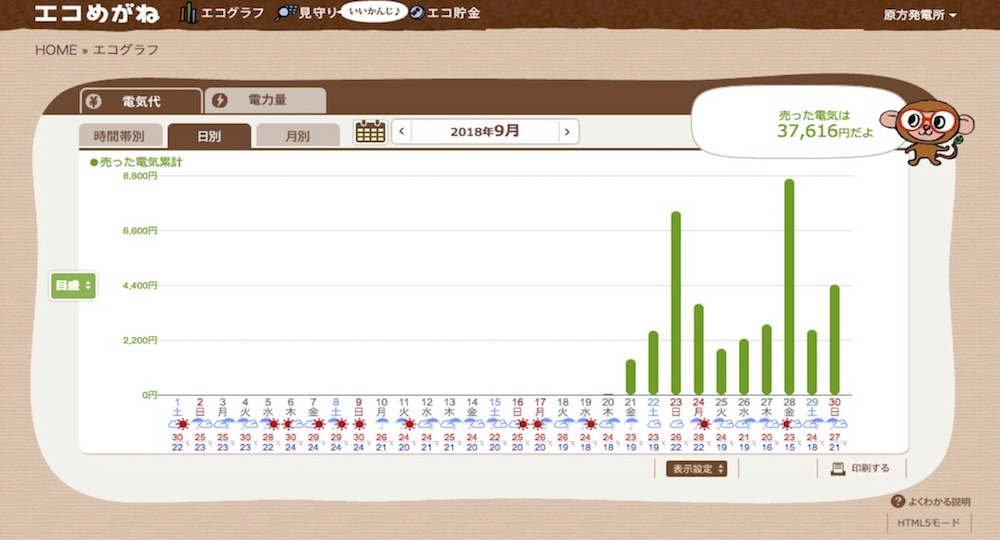This screenshot has height=540, width=1000.
Task: Click the エコめがね logo
Action: point(96,15)
